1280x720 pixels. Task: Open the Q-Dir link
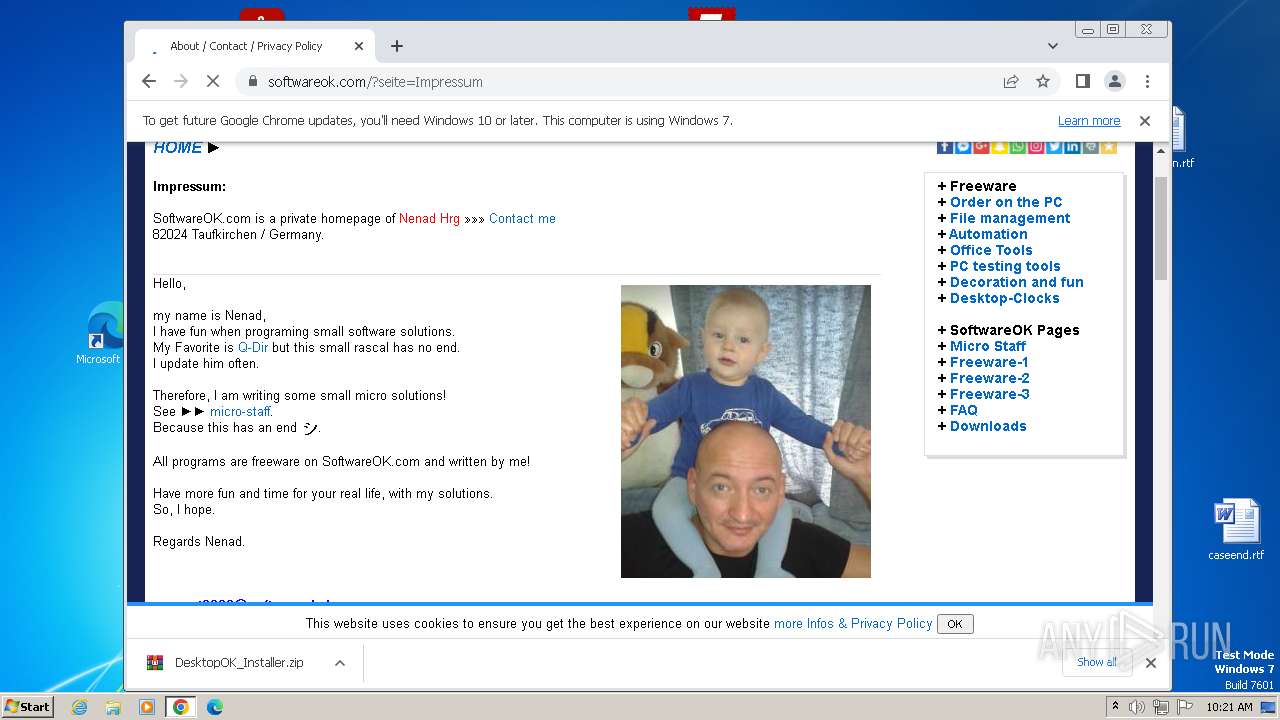(x=253, y=348)
